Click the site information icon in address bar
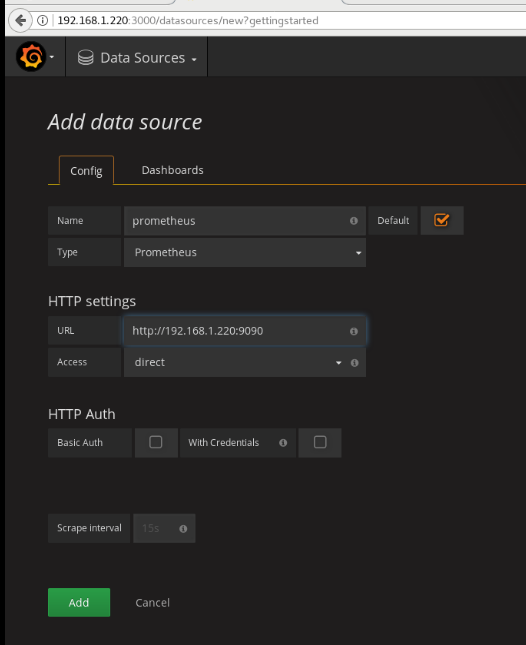 coord(42,20)
